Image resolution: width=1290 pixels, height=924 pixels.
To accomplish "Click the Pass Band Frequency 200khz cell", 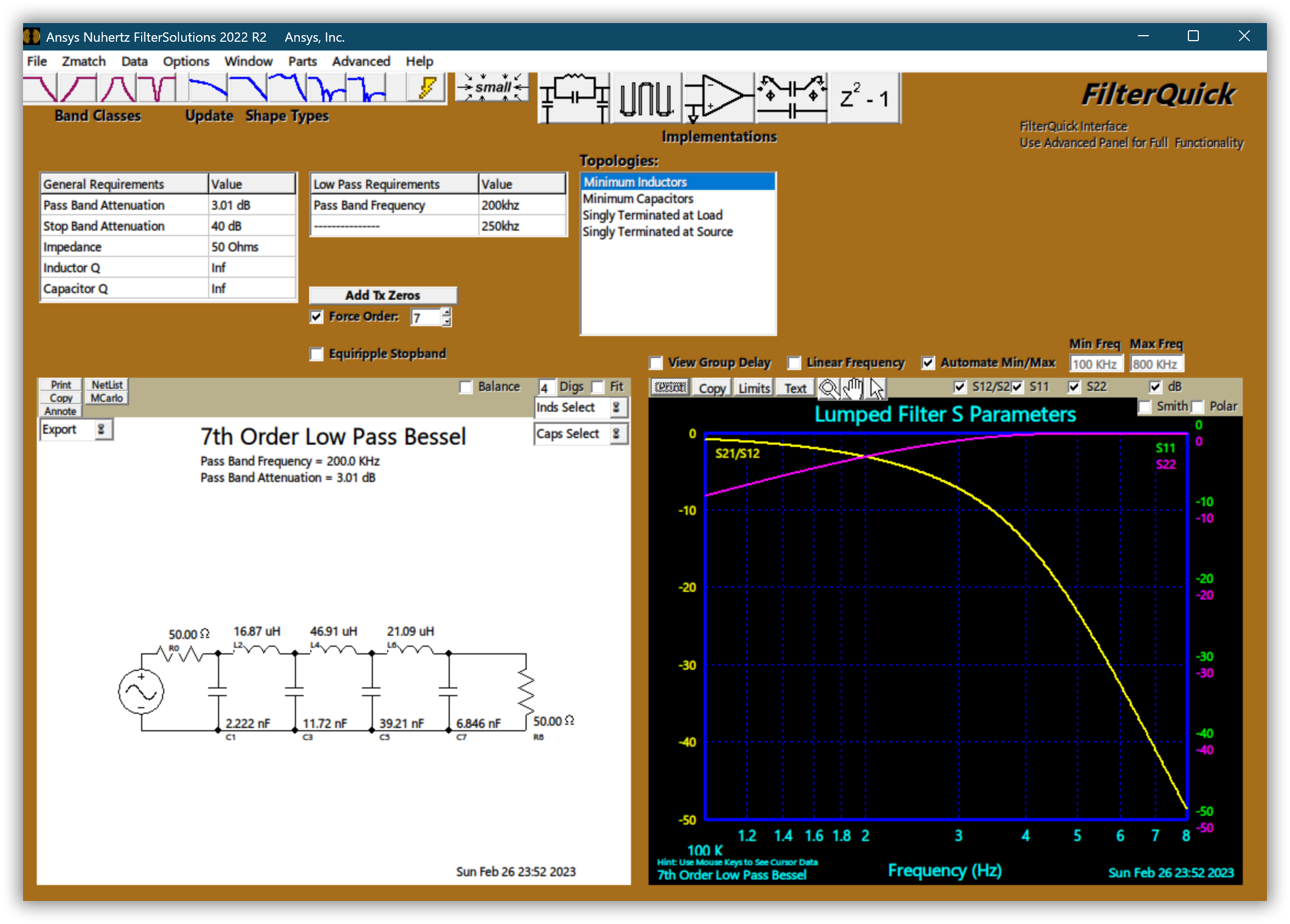I will click(x=522, y=205).
